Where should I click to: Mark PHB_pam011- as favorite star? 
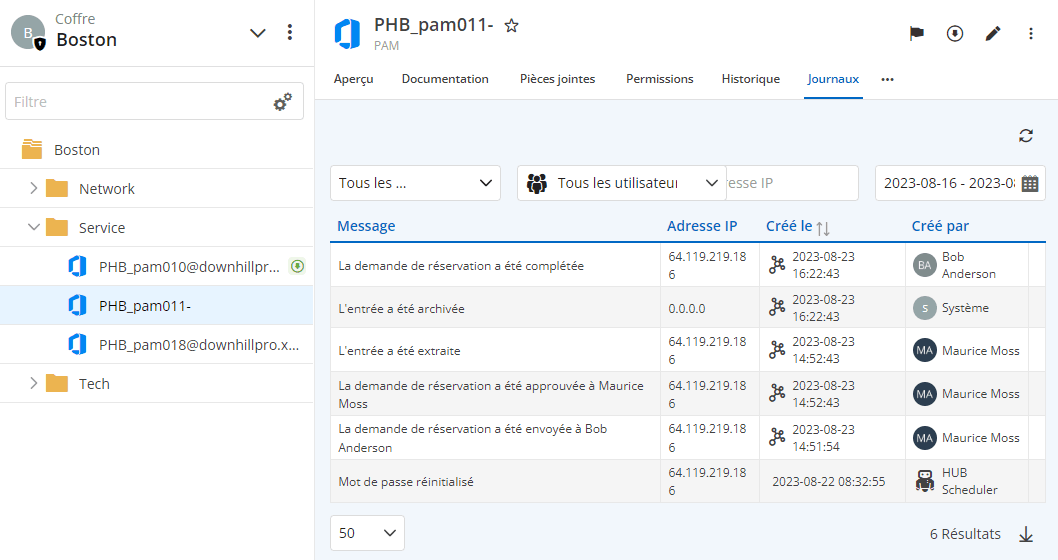point(511,26)
